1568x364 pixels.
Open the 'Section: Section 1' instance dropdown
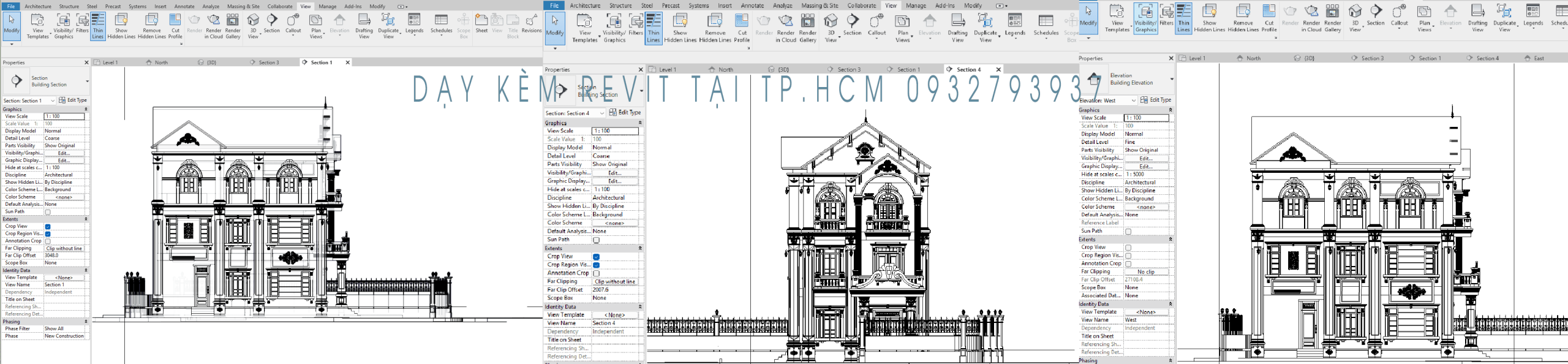pos(52,100)
